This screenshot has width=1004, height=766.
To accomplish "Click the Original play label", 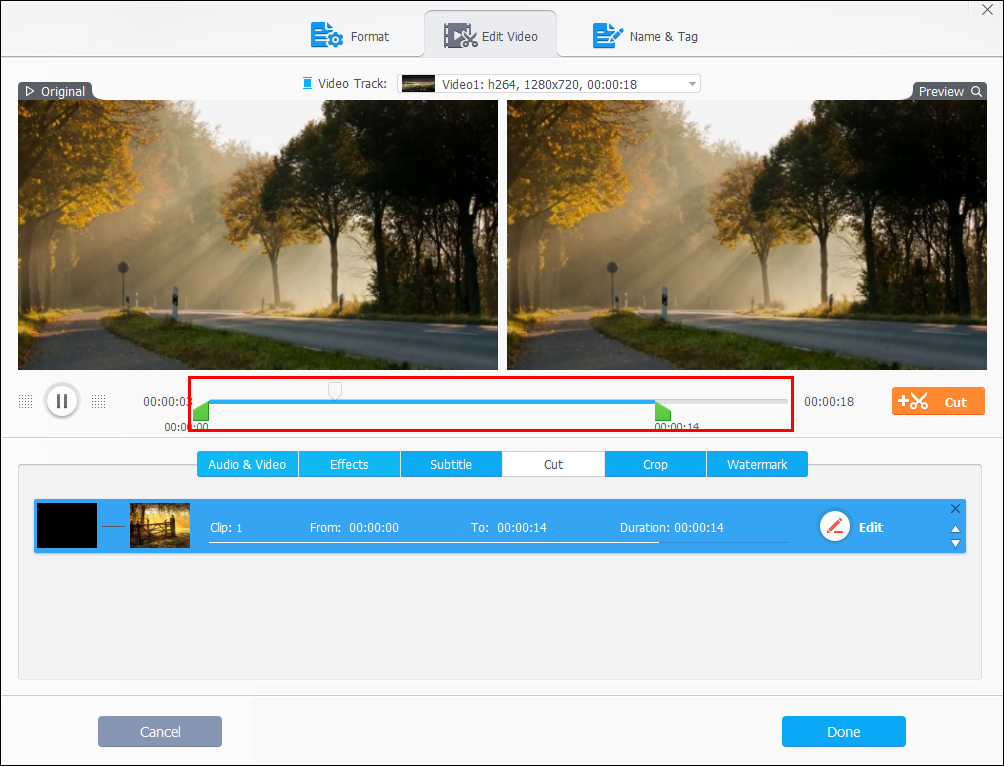I will pos(55,92).
